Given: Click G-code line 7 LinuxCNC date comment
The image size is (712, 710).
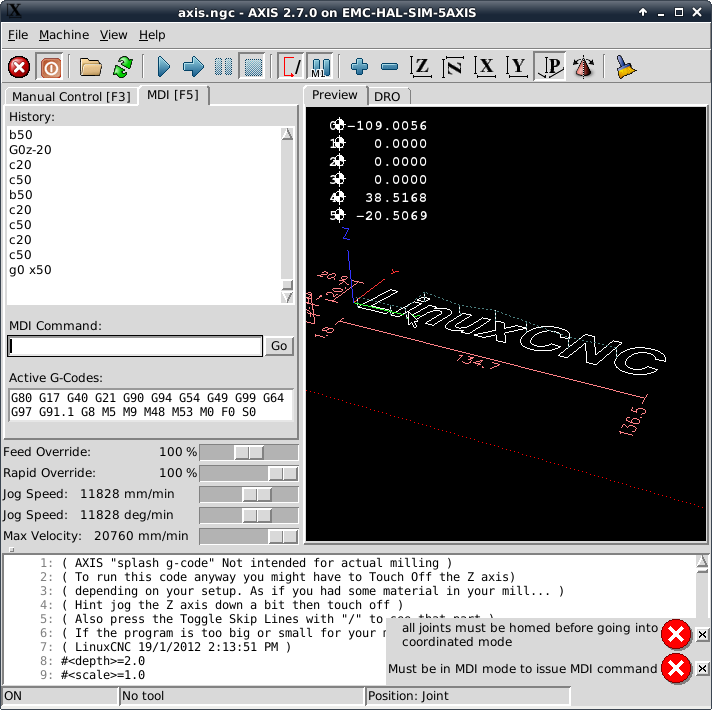Looking at the screenshot, I should click(176, 647).
